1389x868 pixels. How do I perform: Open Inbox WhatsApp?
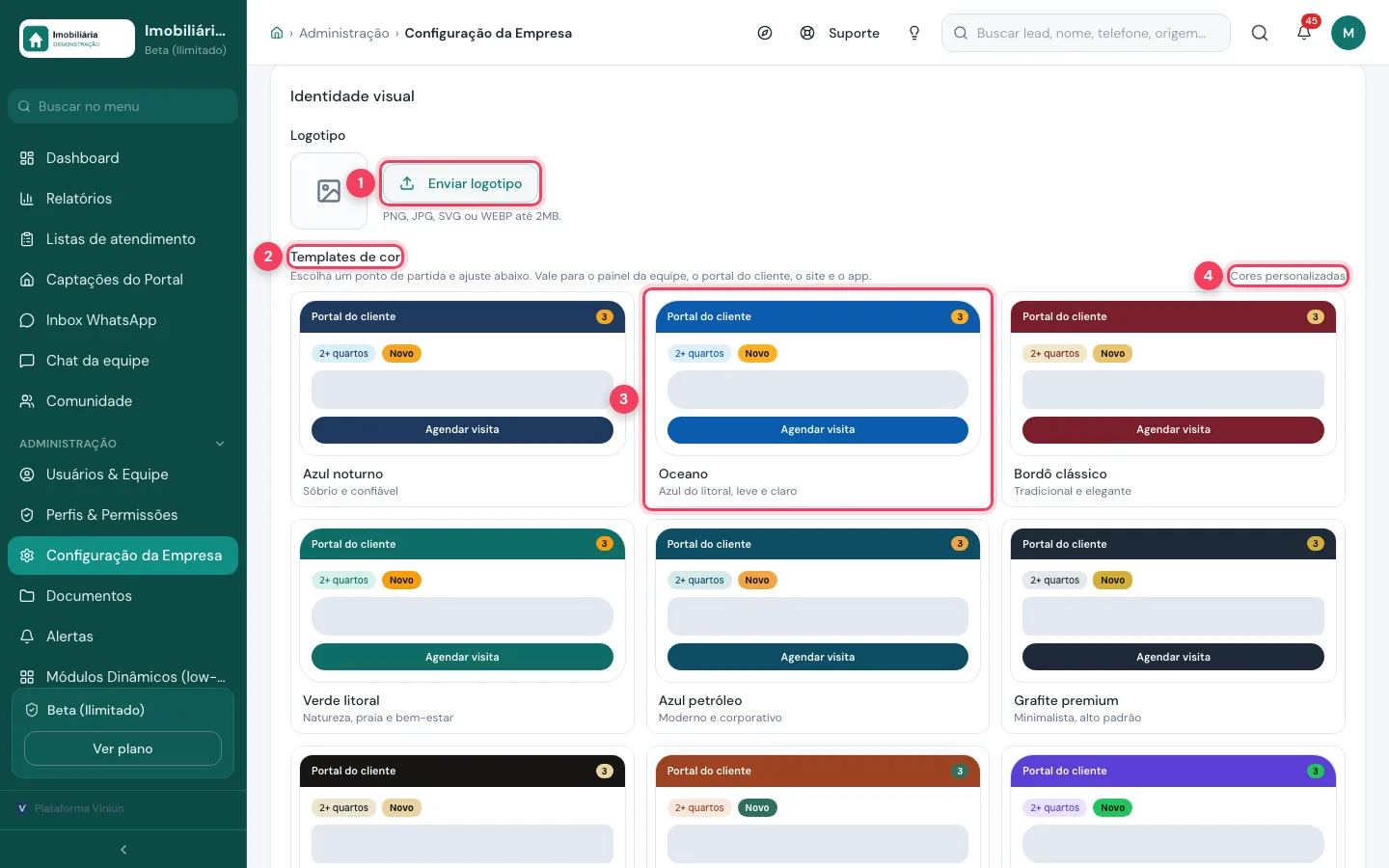[123, 320]
